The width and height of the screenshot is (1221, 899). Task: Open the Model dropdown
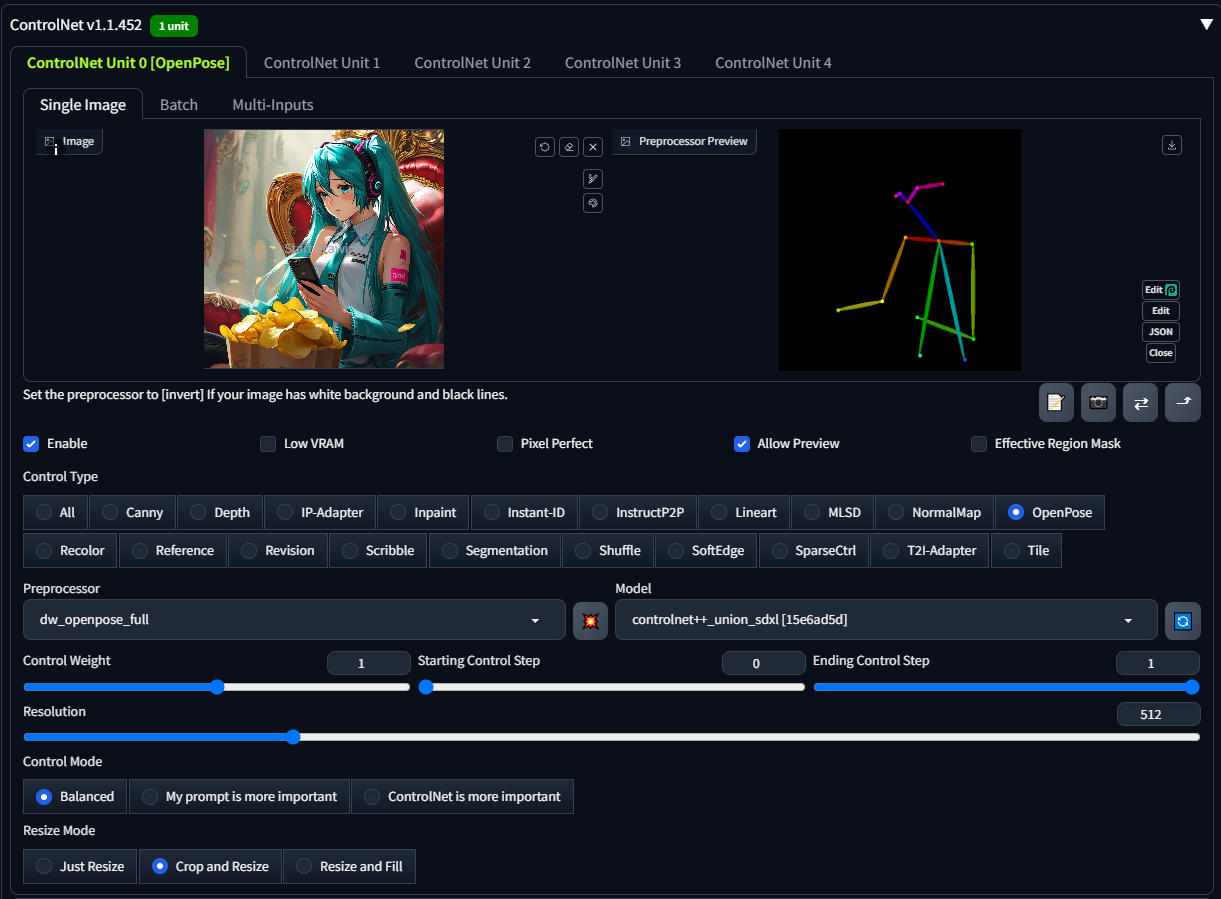pos(885,620)
